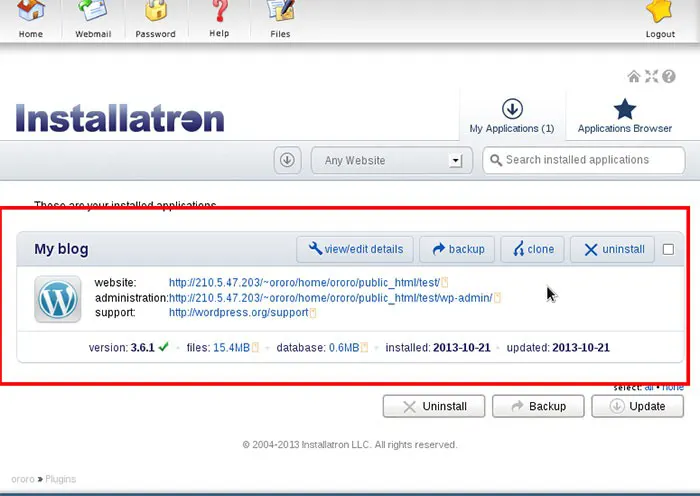This screenshot has width=700, height=496.
Task: Click the WordPress logo thumbnail
Action: 58,299
